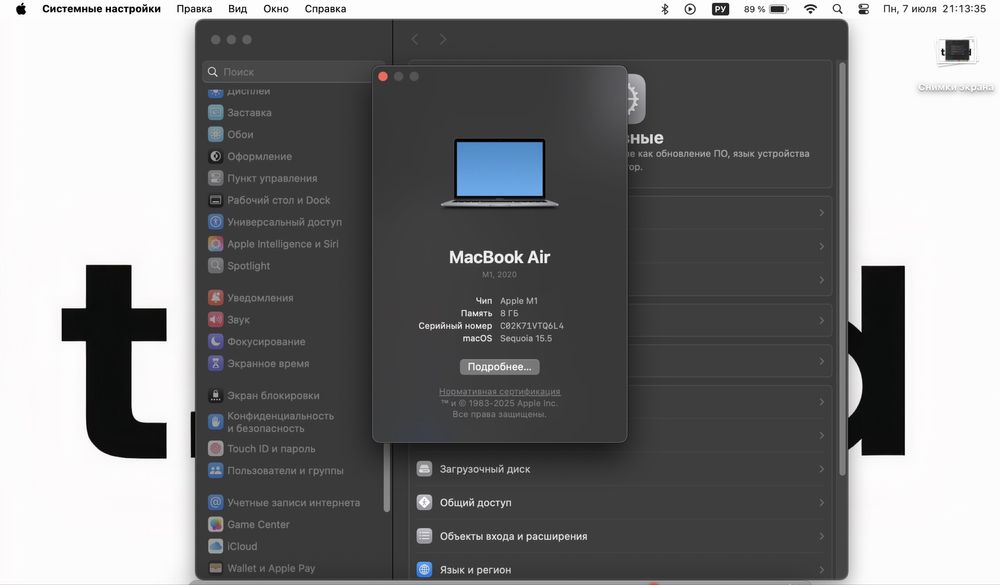The width and height of the screenshot is (1000, 585).
Task: Click the Подробнее... button
Action: (x=499, y=367)
